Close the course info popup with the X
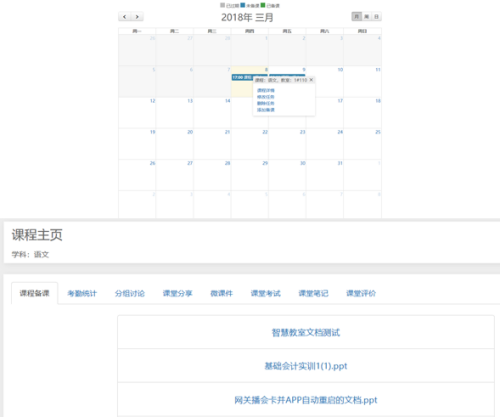This screenshot has height=417, width=500. click(311, 80)
